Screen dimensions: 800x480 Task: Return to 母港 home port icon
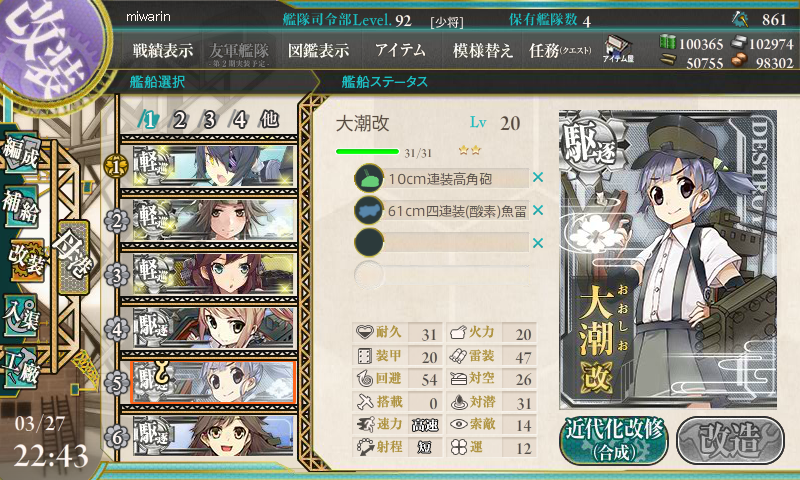(73, 257)
